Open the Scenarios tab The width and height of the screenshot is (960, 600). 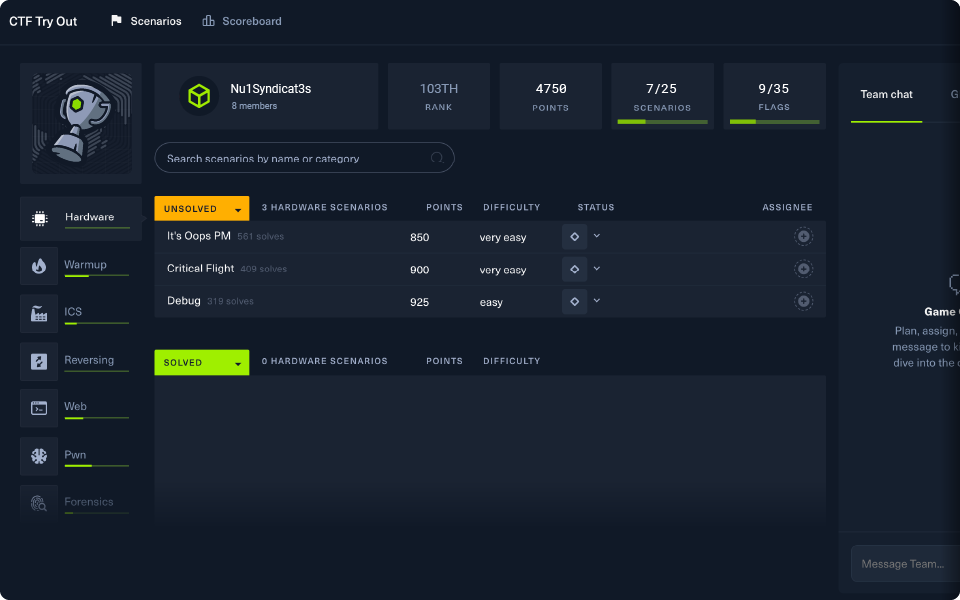coord(146,21)
